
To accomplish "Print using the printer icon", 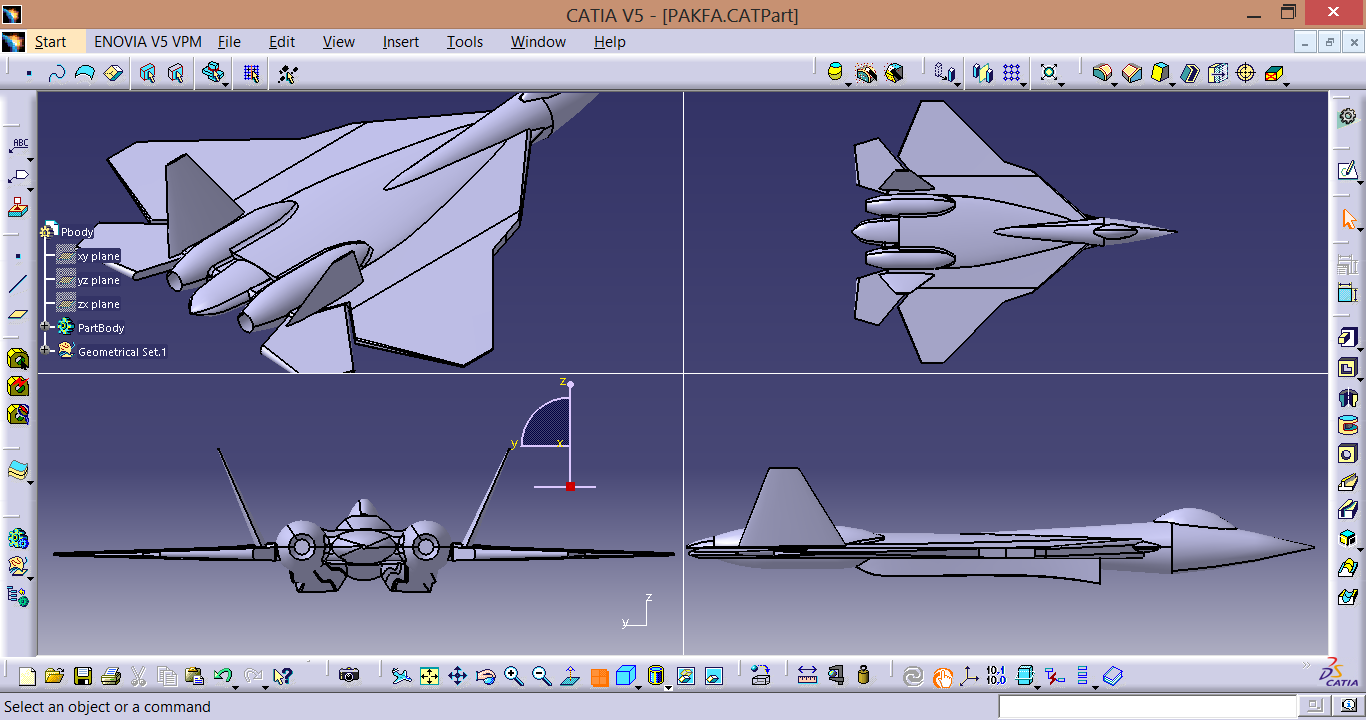I will (111, 676).
